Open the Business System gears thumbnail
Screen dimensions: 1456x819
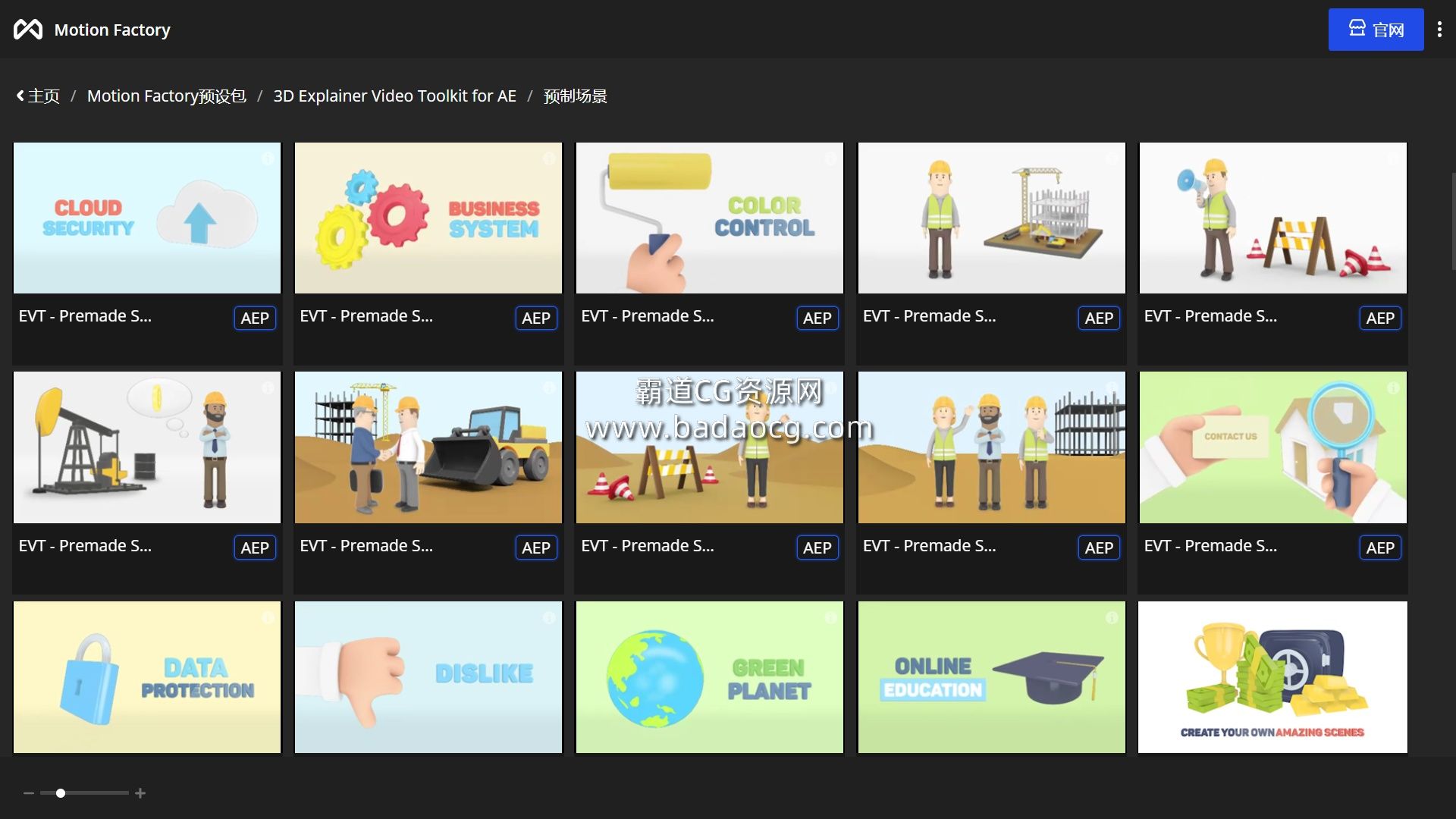click(x=428, y=218)
